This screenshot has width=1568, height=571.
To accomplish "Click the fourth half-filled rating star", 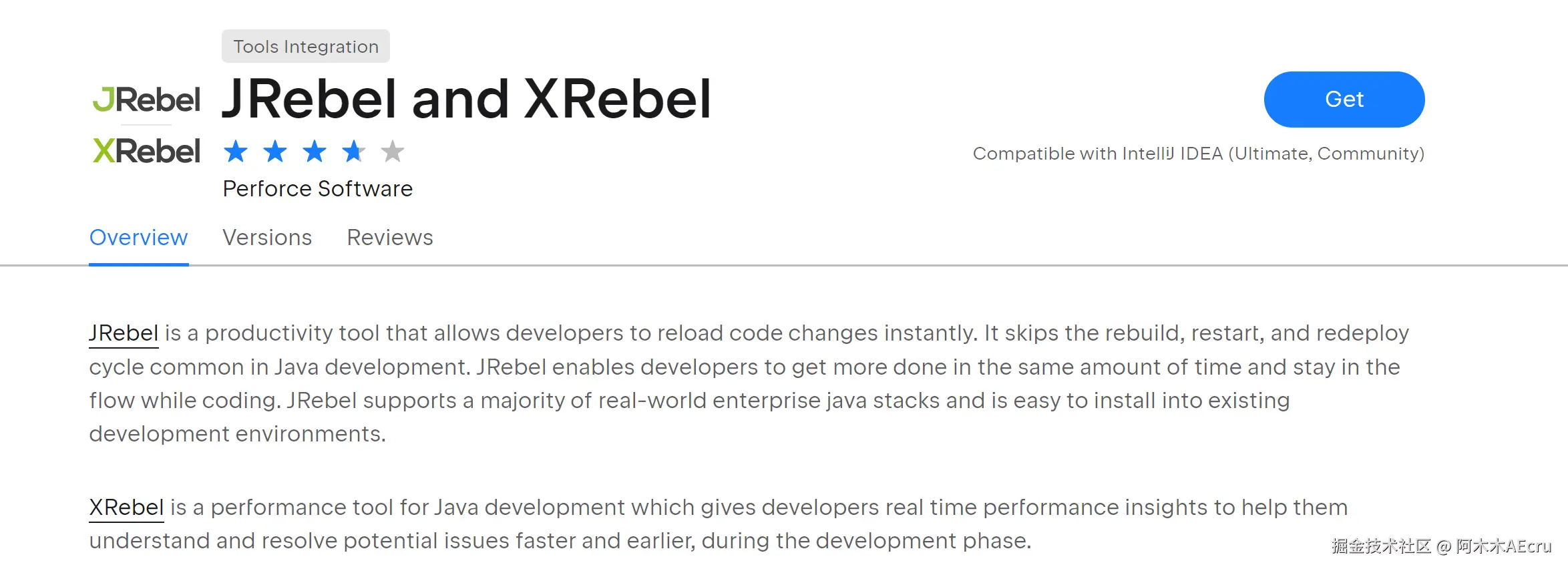I will tap(353, 152).
